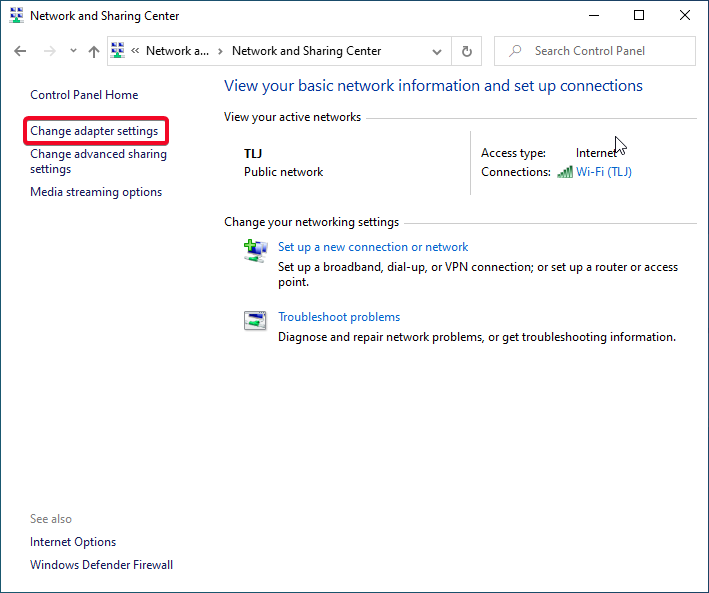Open the Recent locations dropdown arrow

click(73, 51)
